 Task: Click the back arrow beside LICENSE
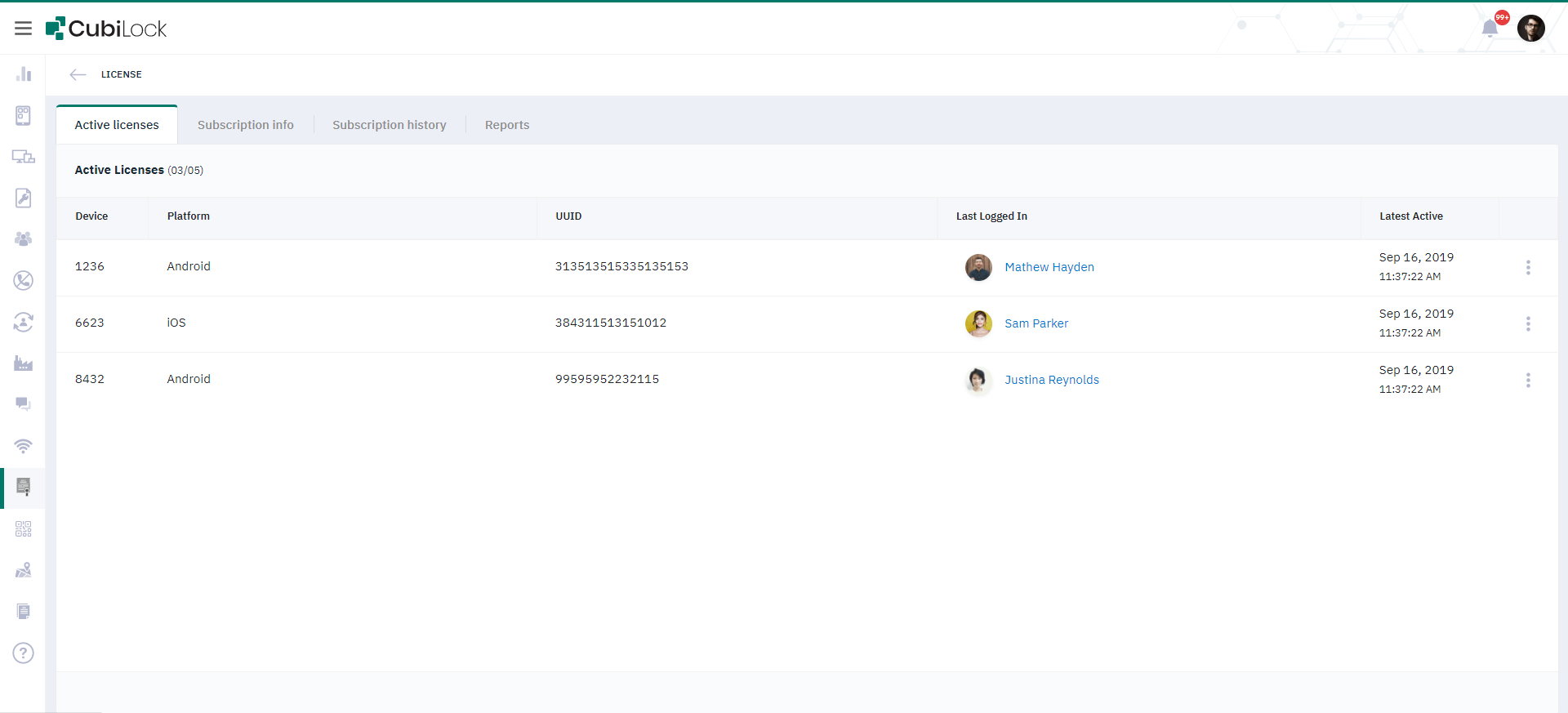(78, 74)
